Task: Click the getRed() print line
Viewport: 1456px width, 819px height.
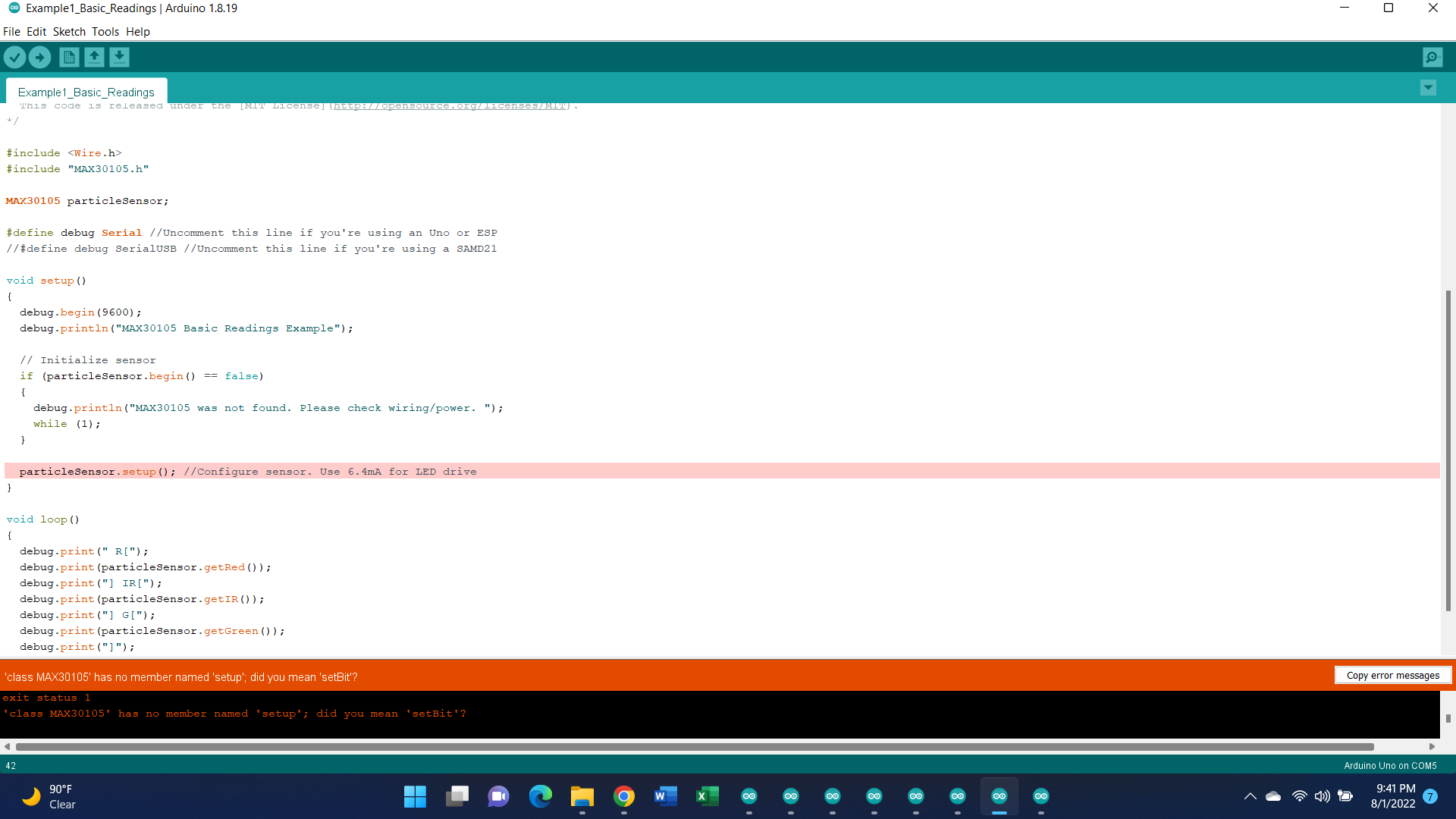Action: (146, 567)
